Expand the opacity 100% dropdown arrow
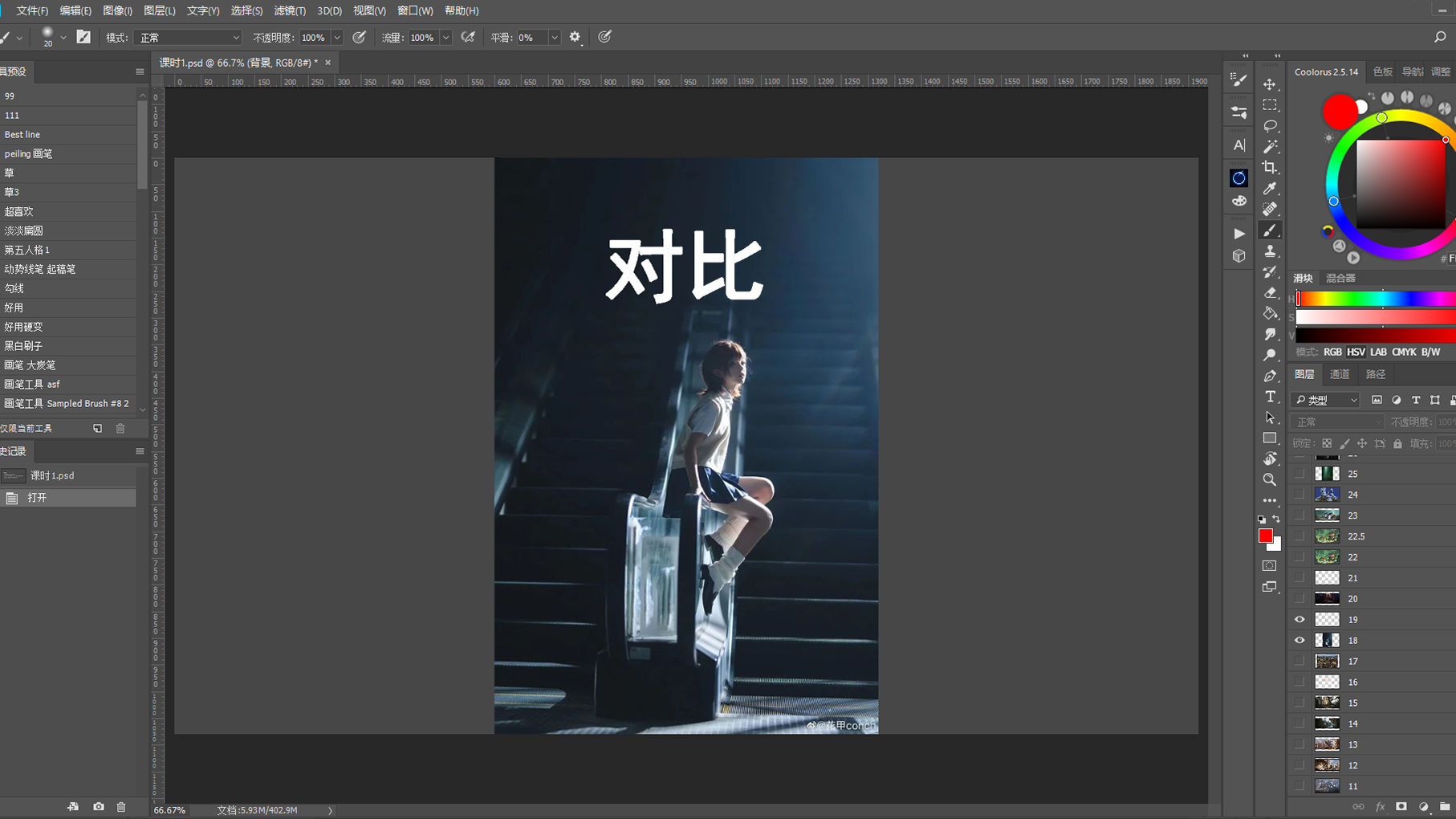This screenshot has height=819, width=1456. (x=337, y=37)
